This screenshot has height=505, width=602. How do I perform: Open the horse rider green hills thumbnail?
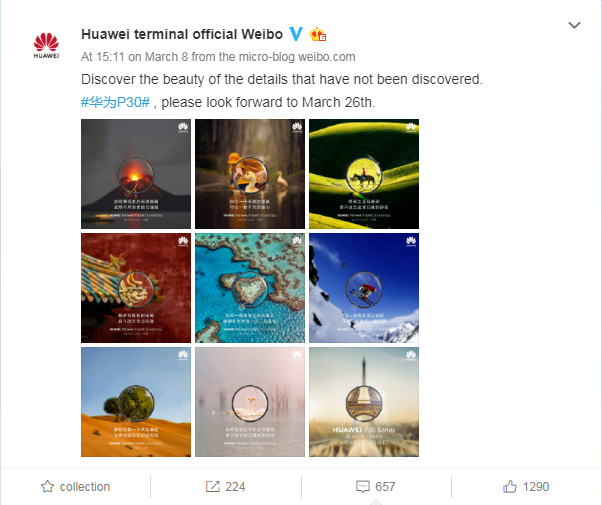click(364, 174)
